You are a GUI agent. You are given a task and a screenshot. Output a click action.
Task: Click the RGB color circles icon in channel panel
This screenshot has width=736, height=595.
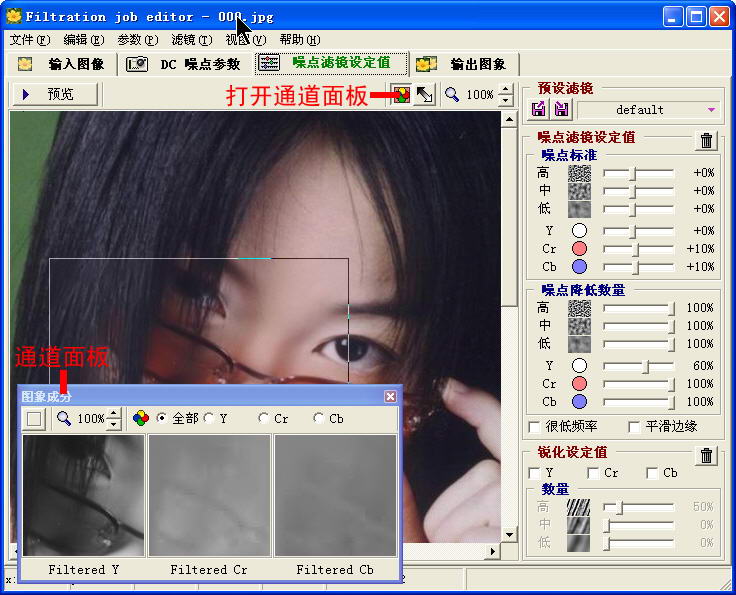pyautogui.click(x=141, y=418)
